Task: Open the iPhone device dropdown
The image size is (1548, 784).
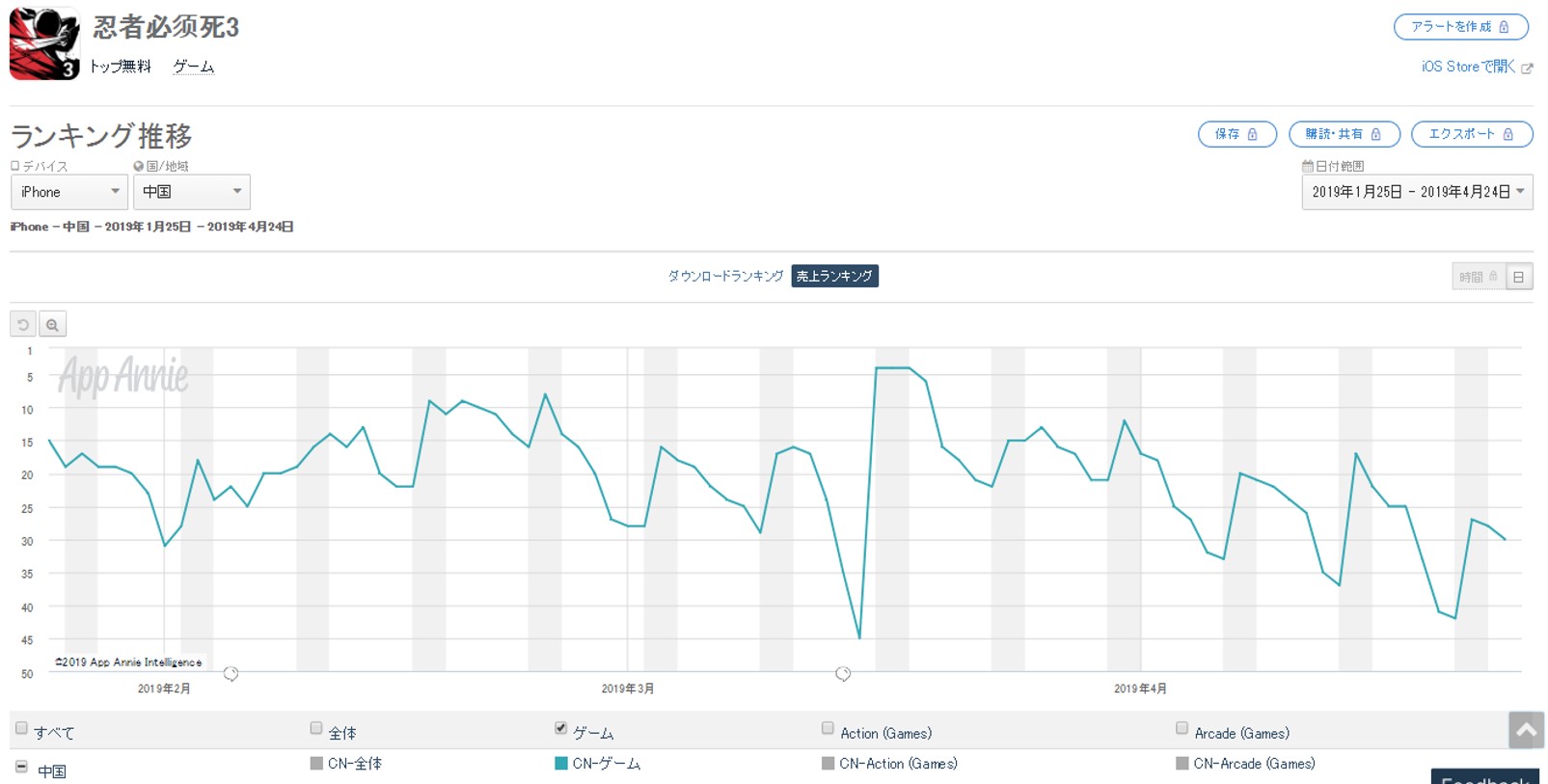Action: tap(68, 192)
